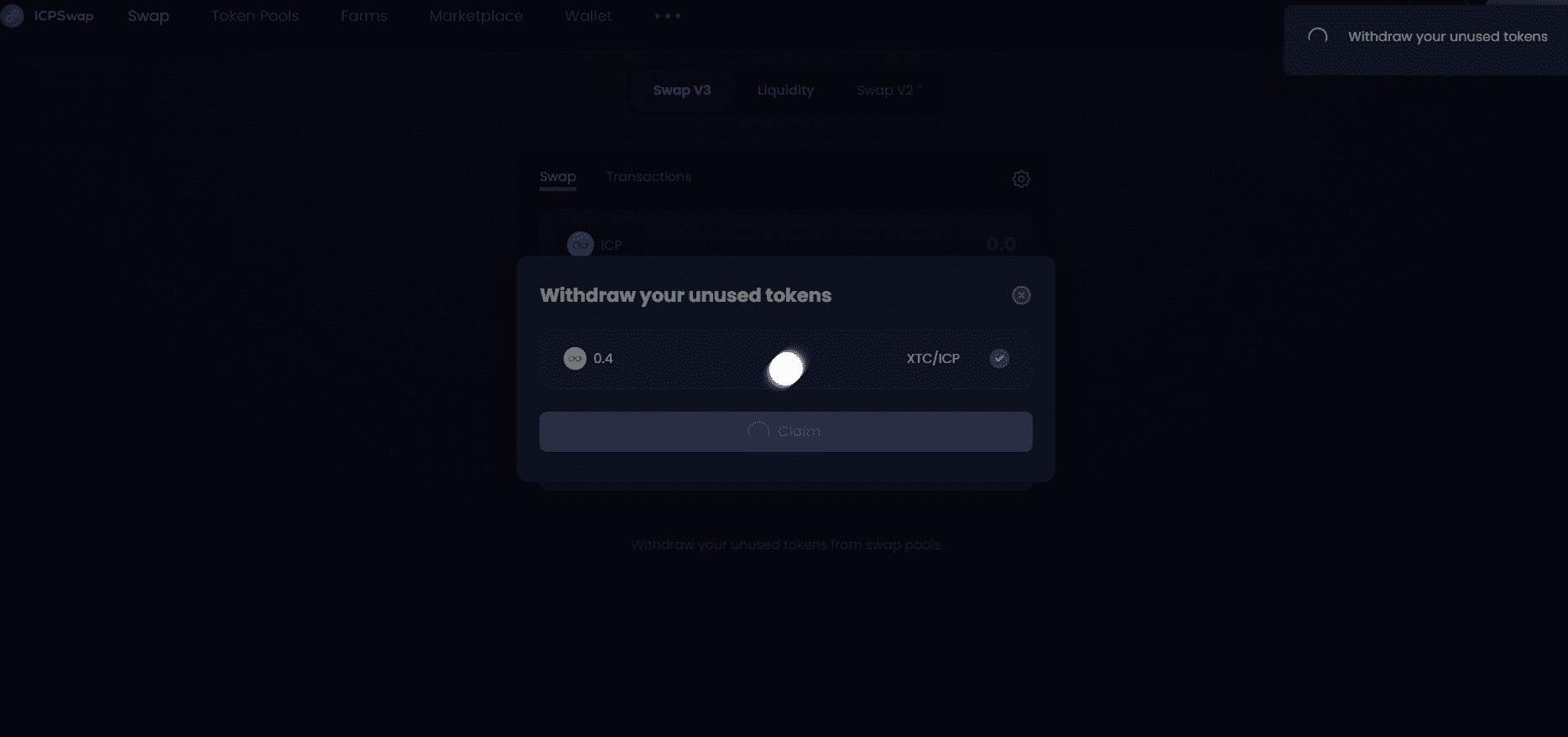Toggle the XTC/ICP selection checkmark
This screenshot has height=737, width=1568.
999,359
